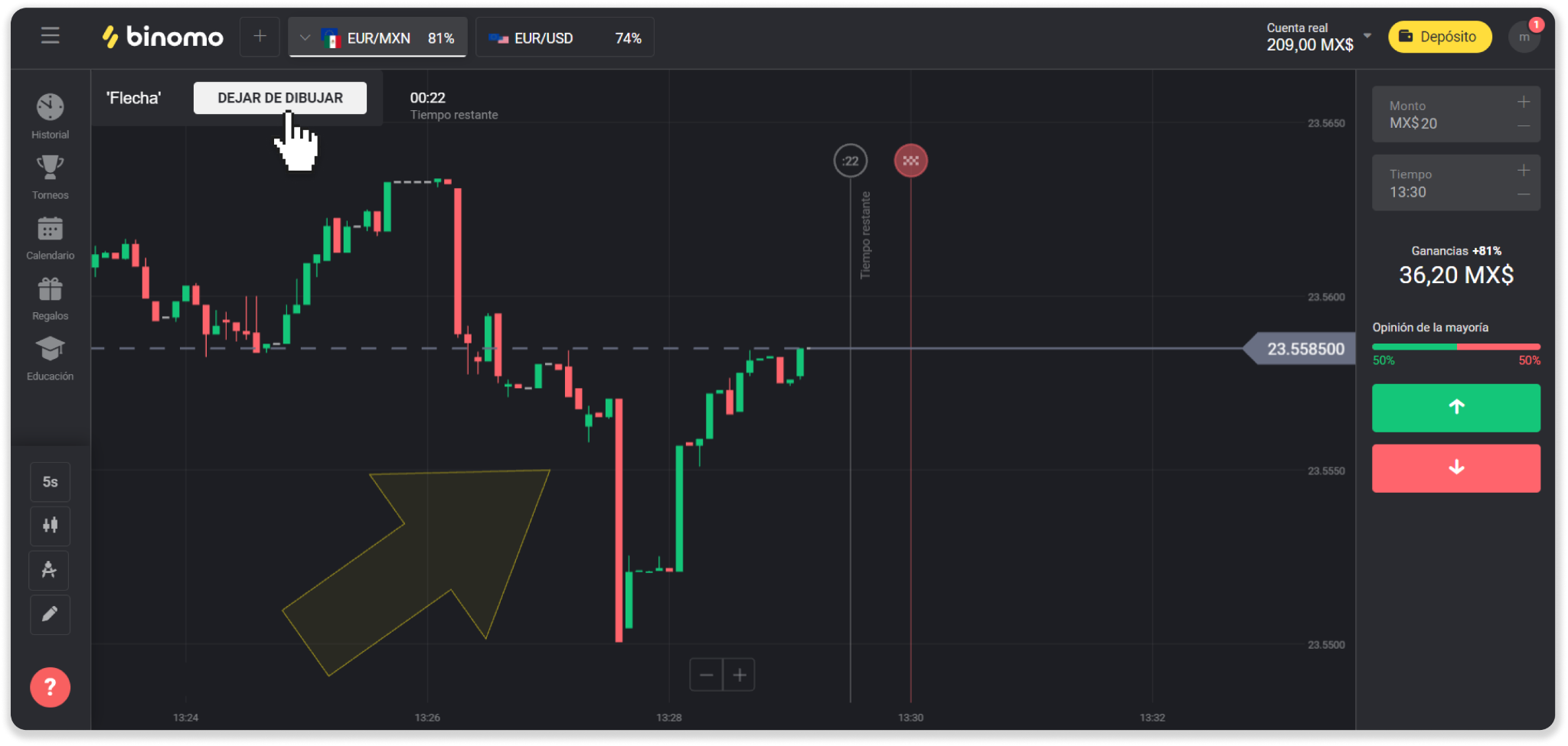Screen dimensions: 1568x746
Task: Increase the Monto amount with plus
Action: click(x=1524, y=103)
